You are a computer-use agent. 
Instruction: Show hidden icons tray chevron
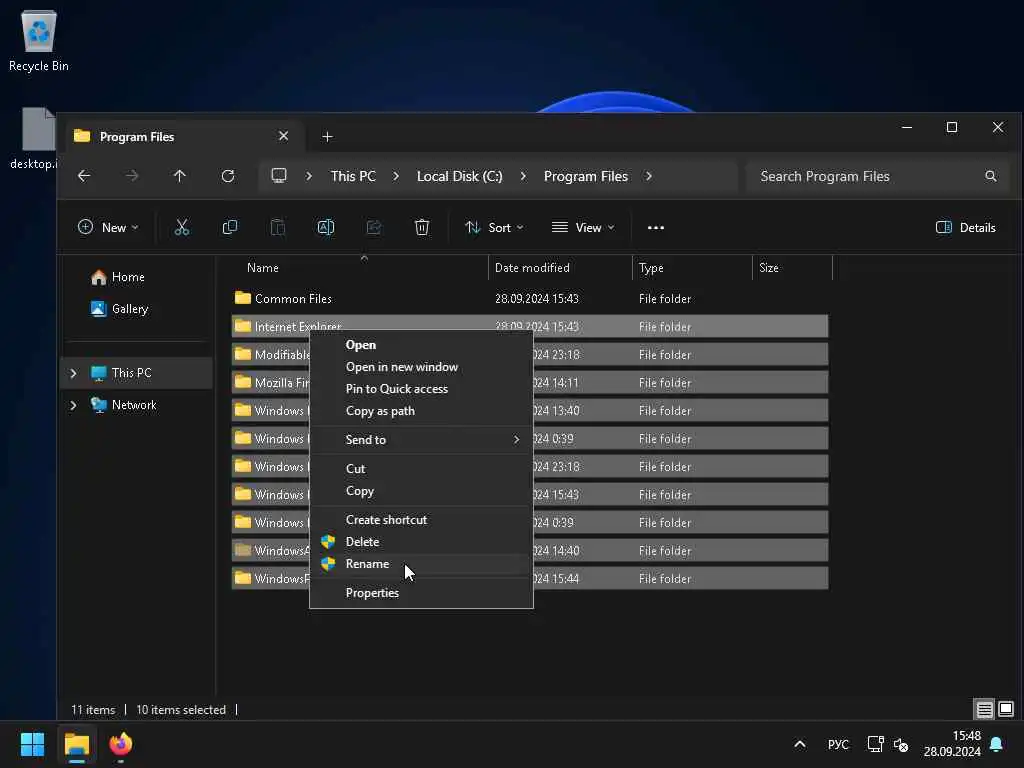pos(799,744)
